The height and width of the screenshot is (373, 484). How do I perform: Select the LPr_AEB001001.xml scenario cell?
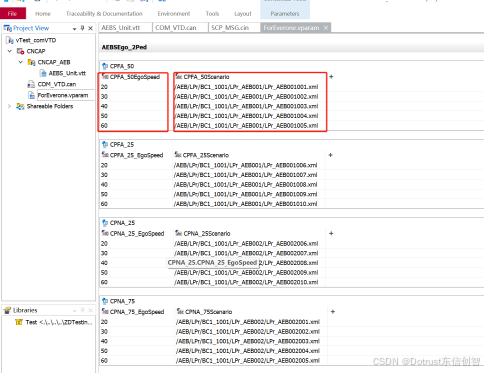point(246,87)
